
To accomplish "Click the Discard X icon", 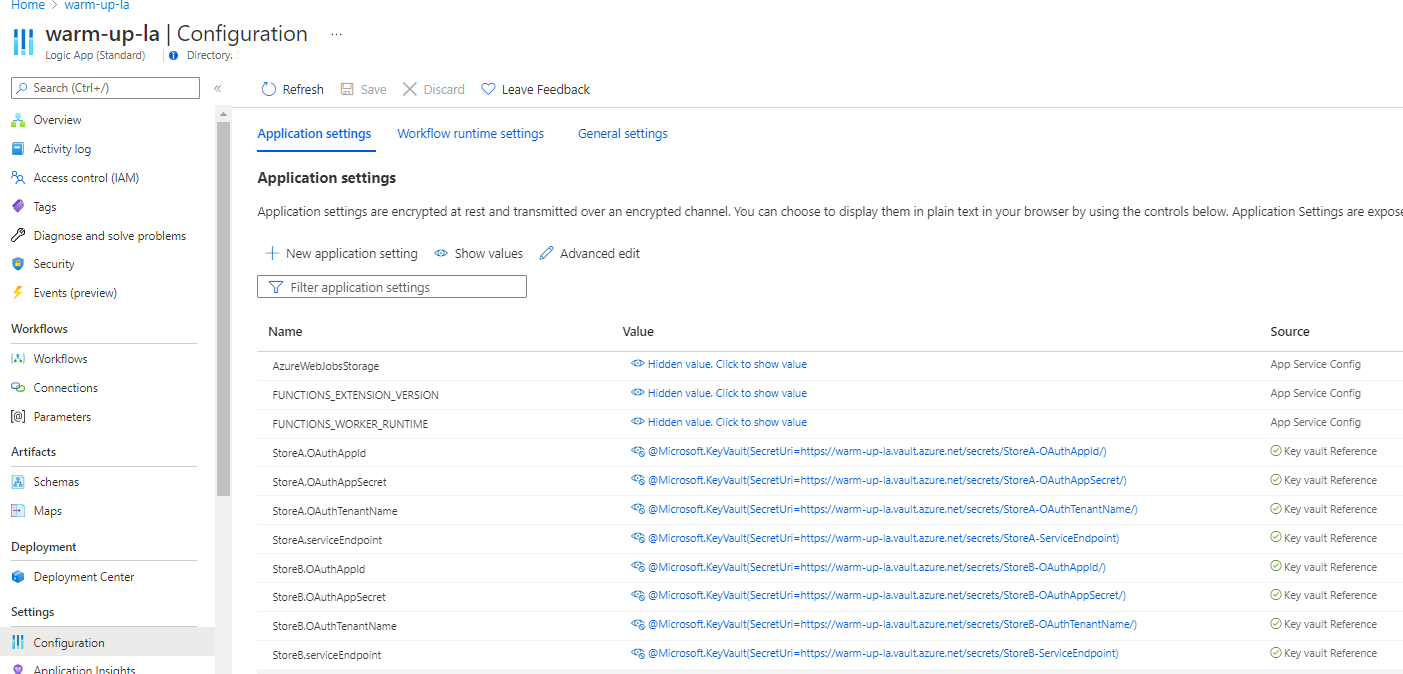I will tap(409, 89).
